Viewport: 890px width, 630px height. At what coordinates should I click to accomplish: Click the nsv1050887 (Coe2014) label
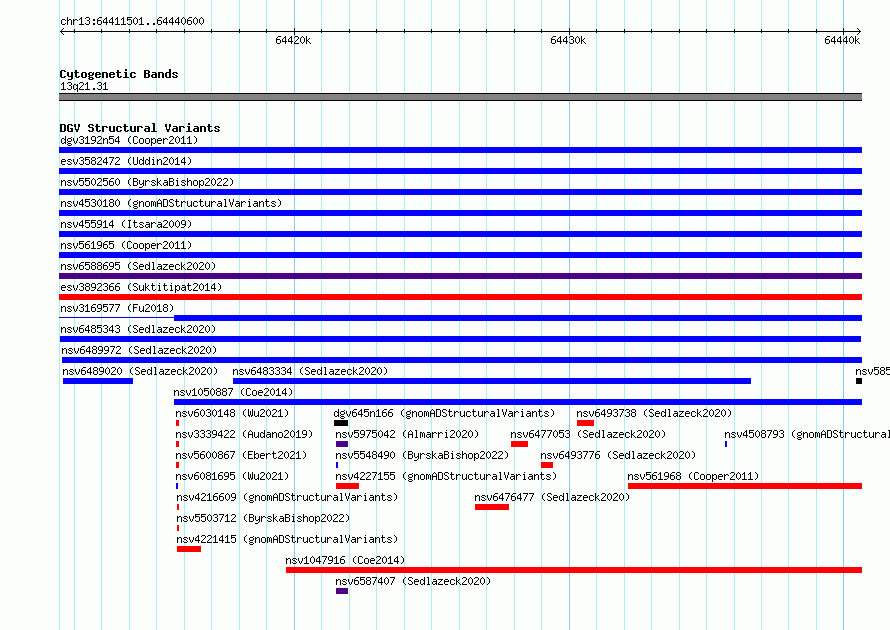(233, 392)
